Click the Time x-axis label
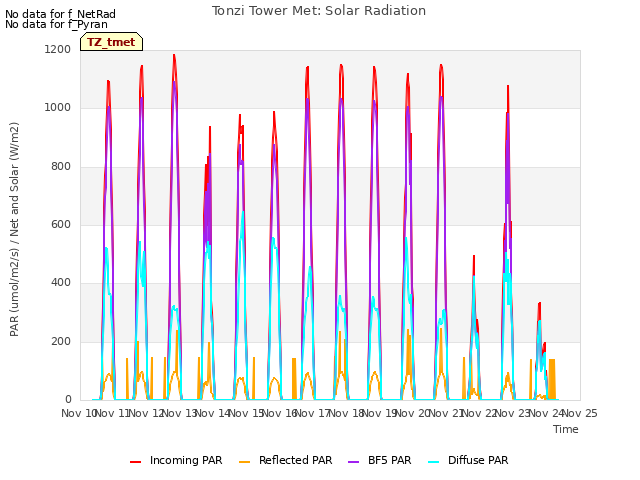640x480 pixels. coord(566,429)
